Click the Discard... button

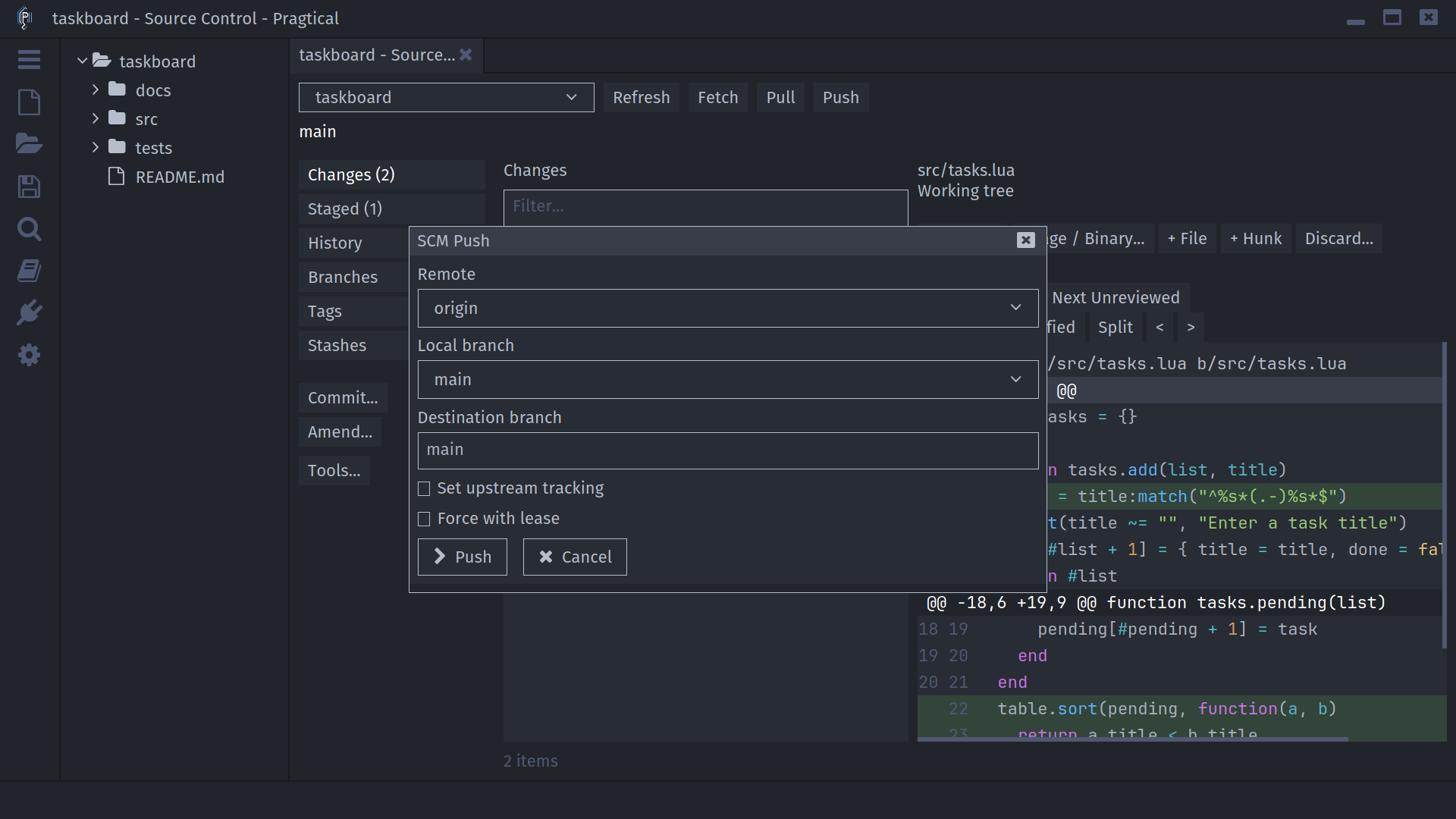[1338, 238]
